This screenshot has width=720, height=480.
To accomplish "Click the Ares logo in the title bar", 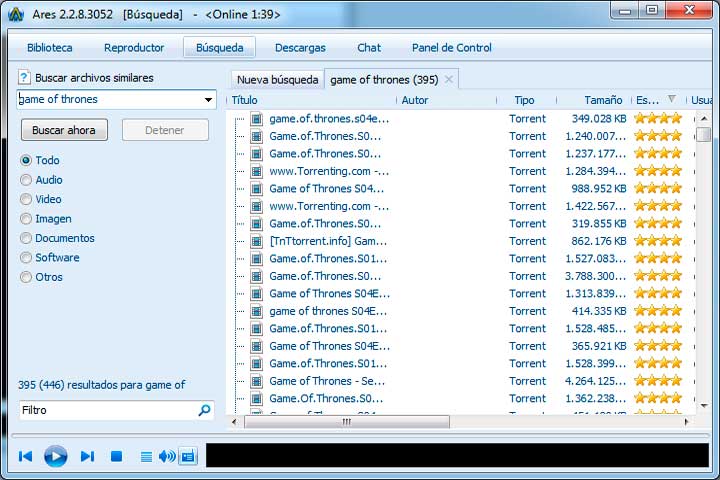I will (16, 14).
